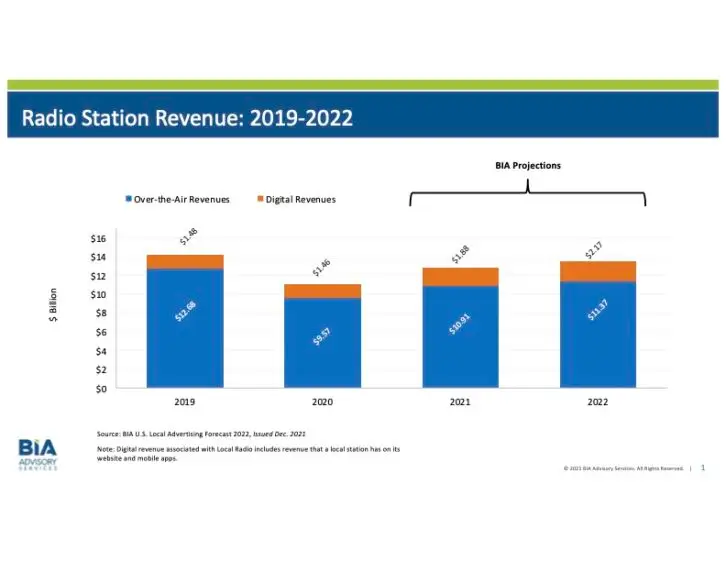Click the BIA Projections label
The height and width of the screenshot is (561, 726).
click(528, 165)
